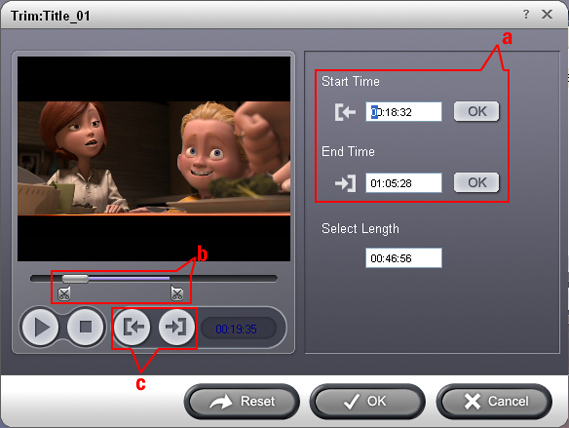Image resolution: width=569 pixels, height=428 pixels.
Task: Click the Stop button
Action: tap(86, 327)
